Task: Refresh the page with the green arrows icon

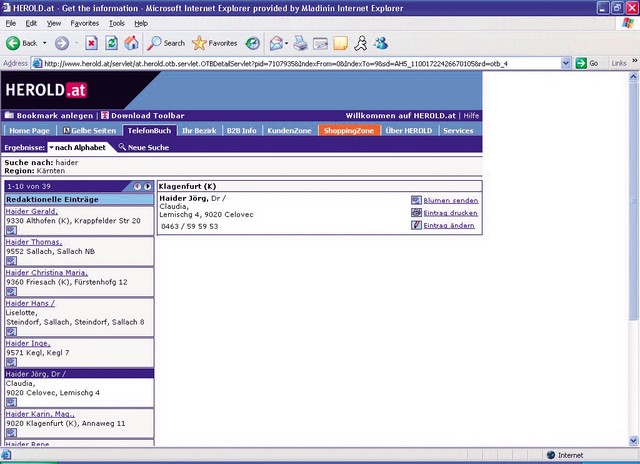Action: pos(111,43)
